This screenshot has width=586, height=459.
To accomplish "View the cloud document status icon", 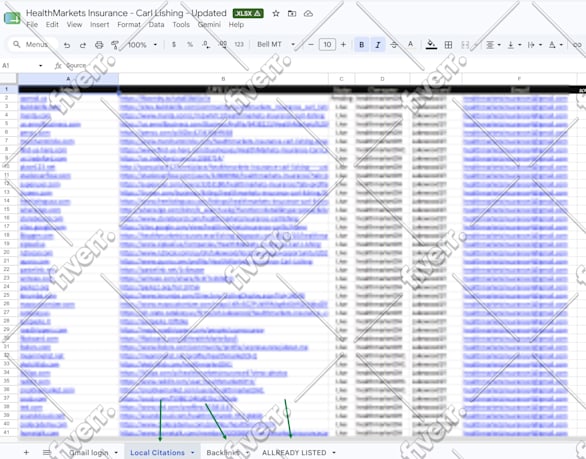I will [x=308, y=13].
